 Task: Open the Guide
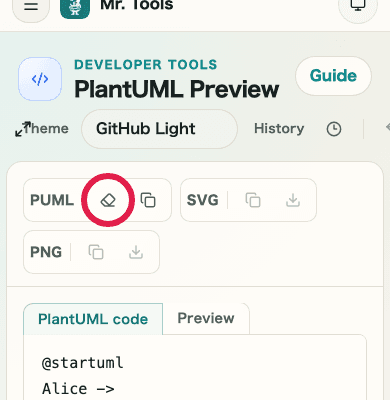click(333, 76)
